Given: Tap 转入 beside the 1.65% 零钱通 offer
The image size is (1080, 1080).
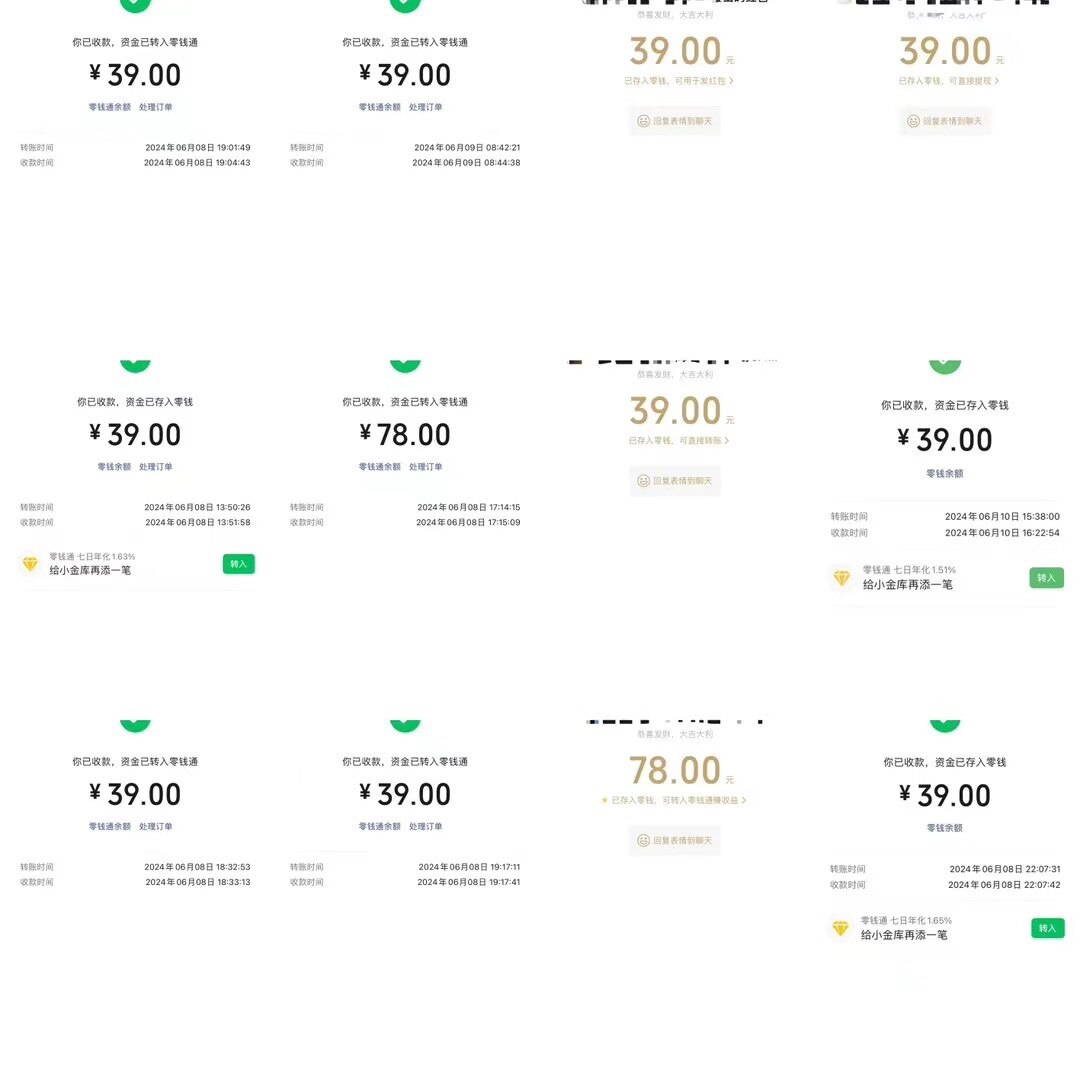Looking at the screenshot, I should (x=1048, y=928).
